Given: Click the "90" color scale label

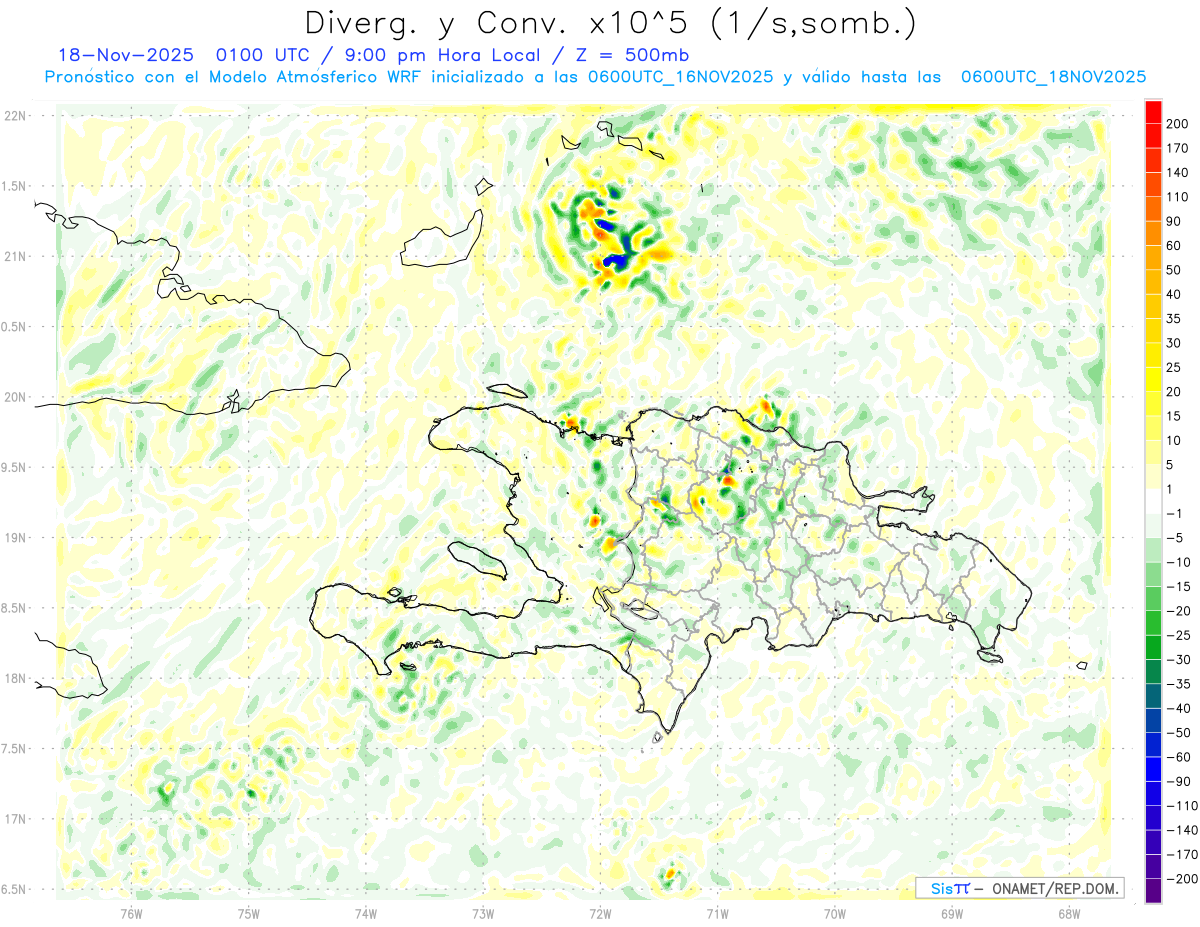Looking at the screenshot, I should pos(1174,221).
